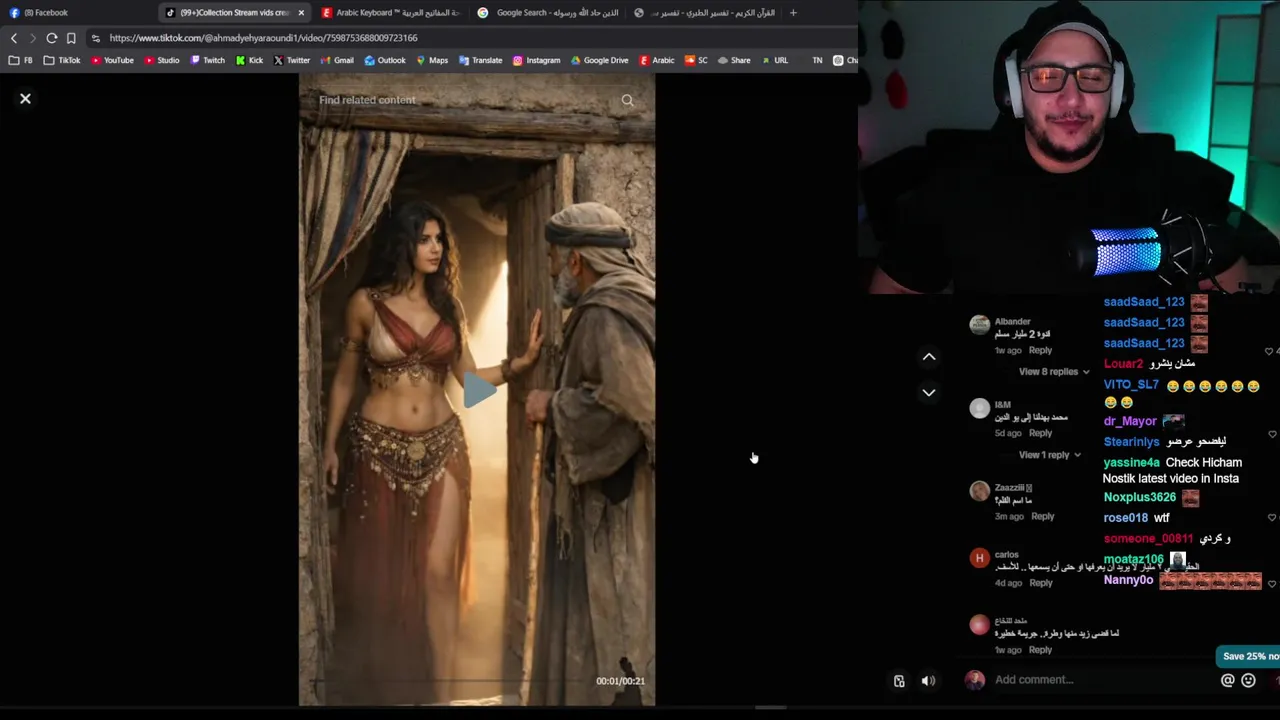Switch to the Quran Tafsir al-Tabari tab

(x=705, y=13)
